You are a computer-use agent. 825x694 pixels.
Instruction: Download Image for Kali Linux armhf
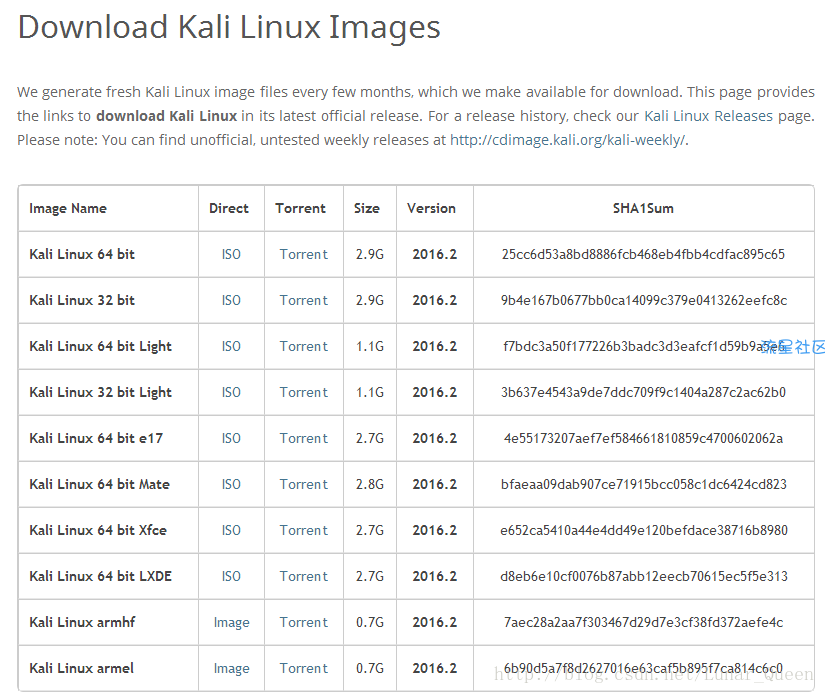point(232,622)
